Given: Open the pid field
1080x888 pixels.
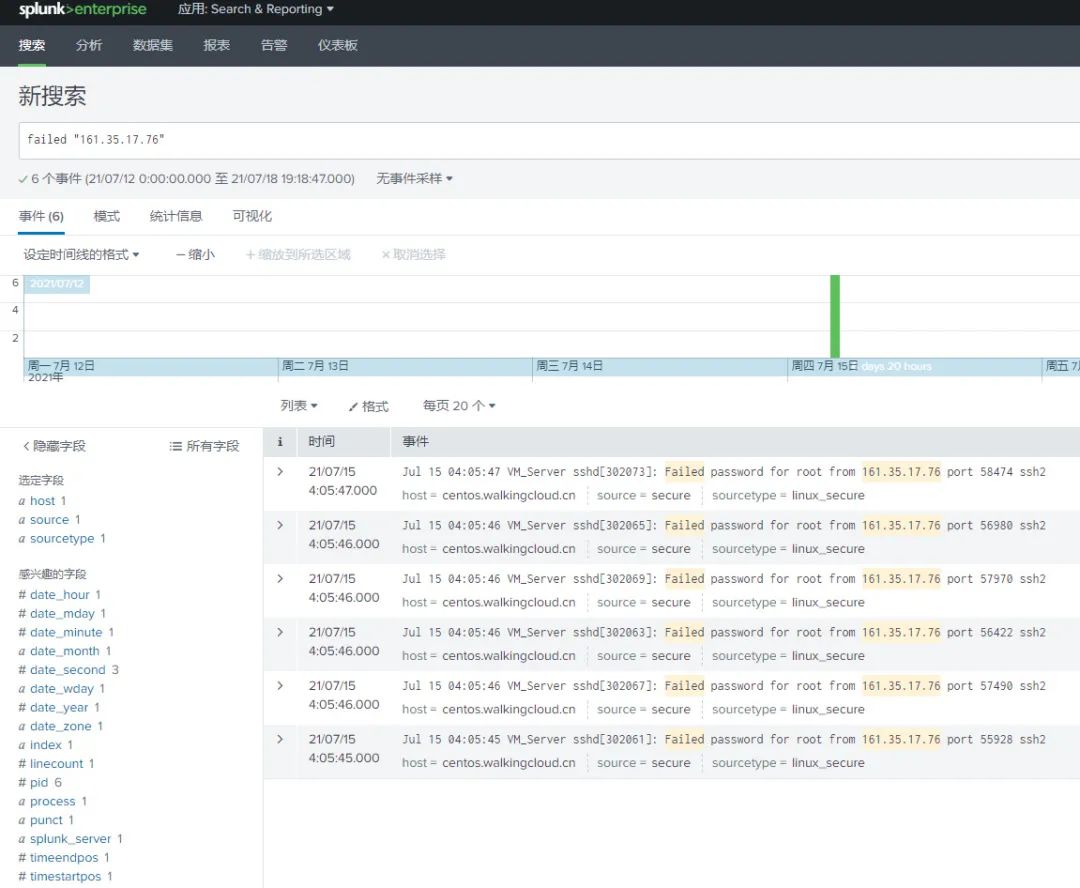Looking at the screenshot, I should click(39, 783).
